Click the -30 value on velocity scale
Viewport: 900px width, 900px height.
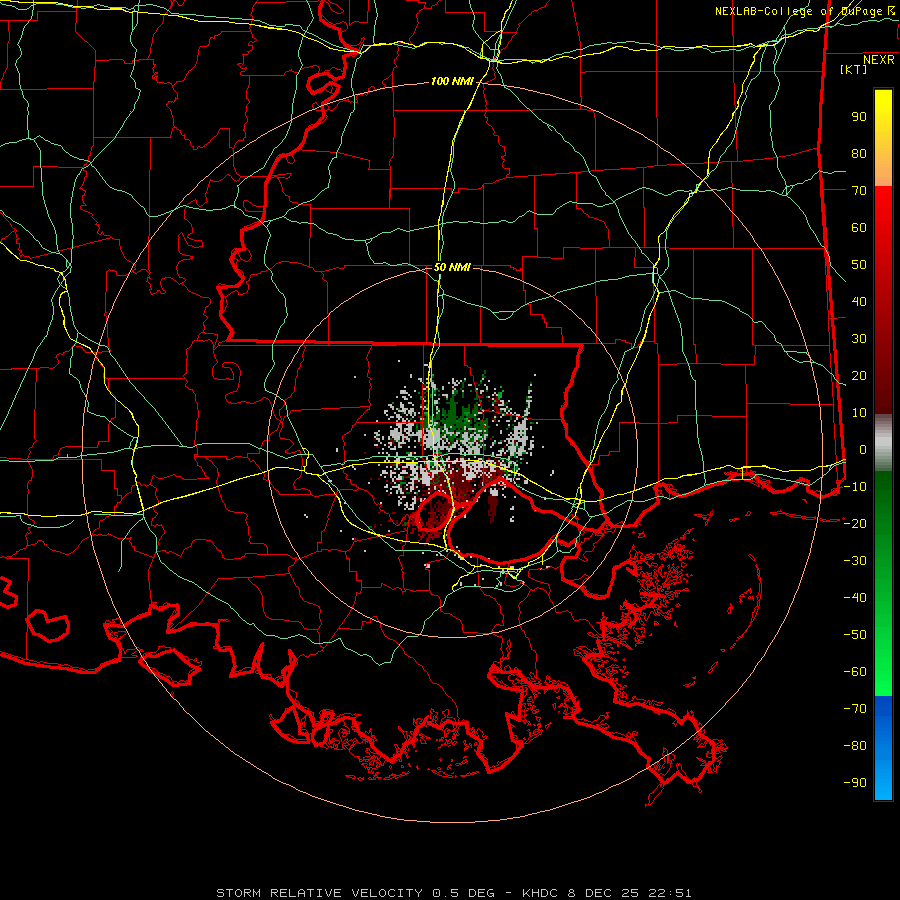[855, 561]
